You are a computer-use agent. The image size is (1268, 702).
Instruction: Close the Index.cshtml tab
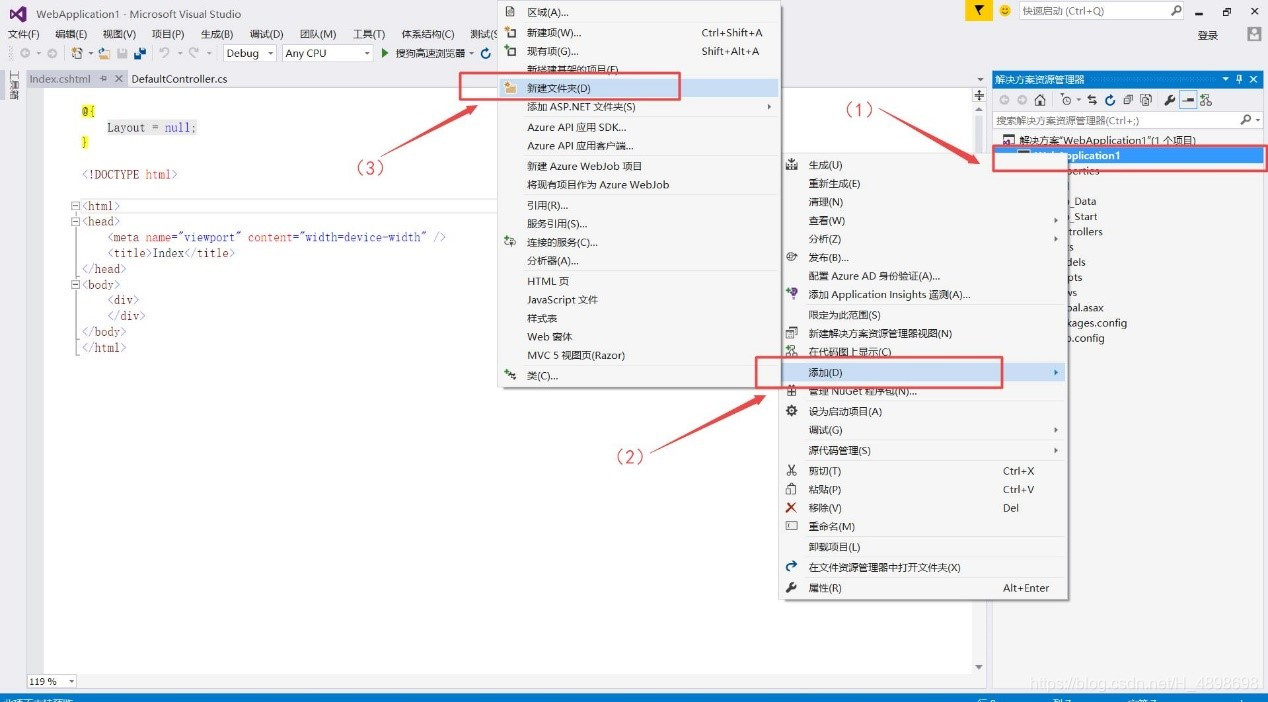pyautogui.click(x=120, y=79)
